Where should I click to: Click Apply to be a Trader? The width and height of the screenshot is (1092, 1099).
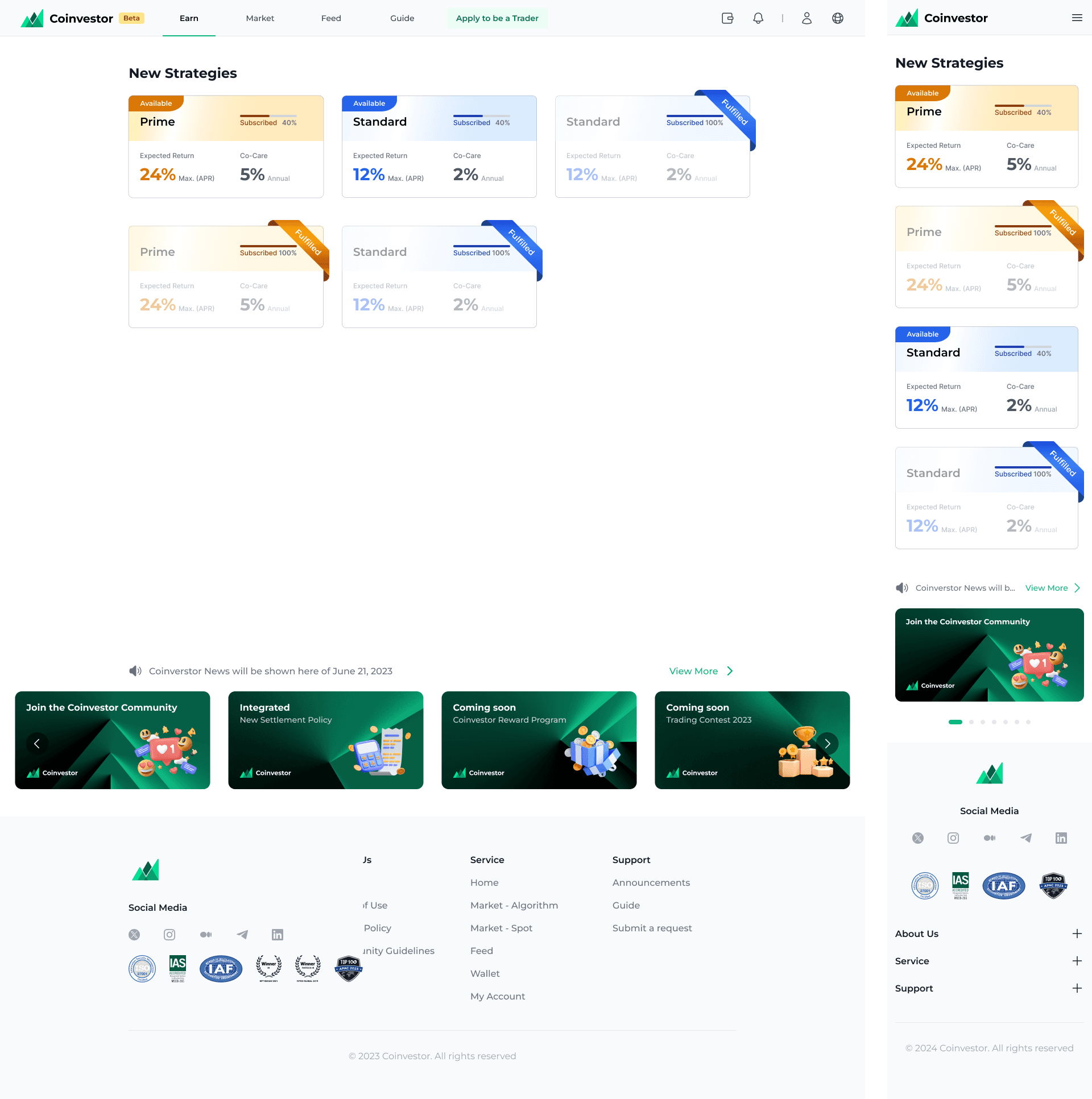pyautogui.click(x=497, y=18)
